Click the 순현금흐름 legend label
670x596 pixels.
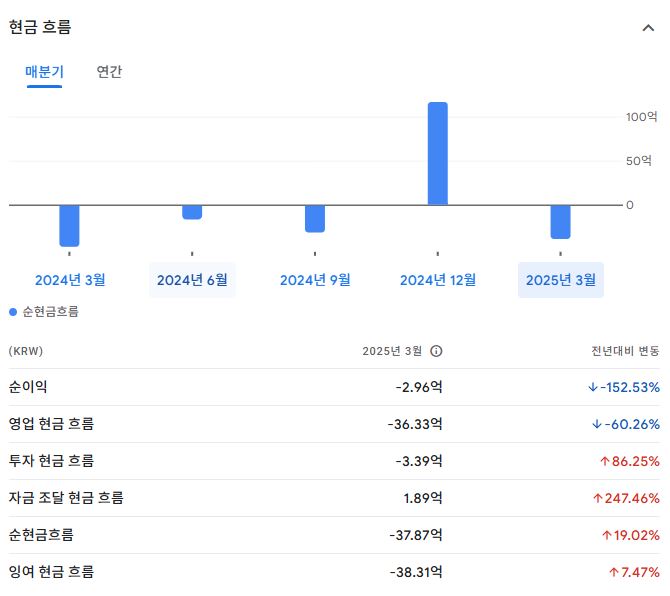[50, 312]
